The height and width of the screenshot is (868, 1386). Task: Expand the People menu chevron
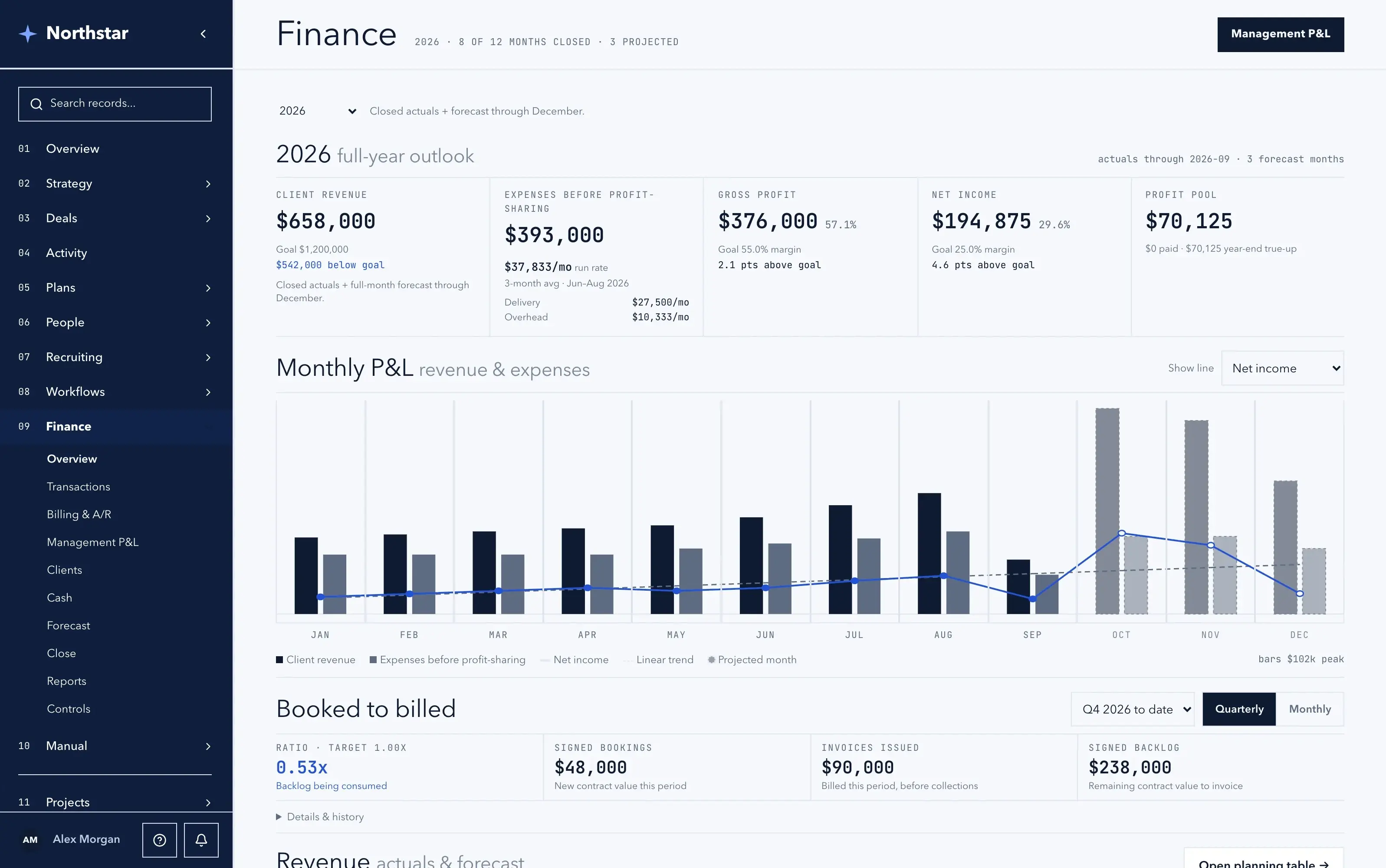(x=208, y=322)
